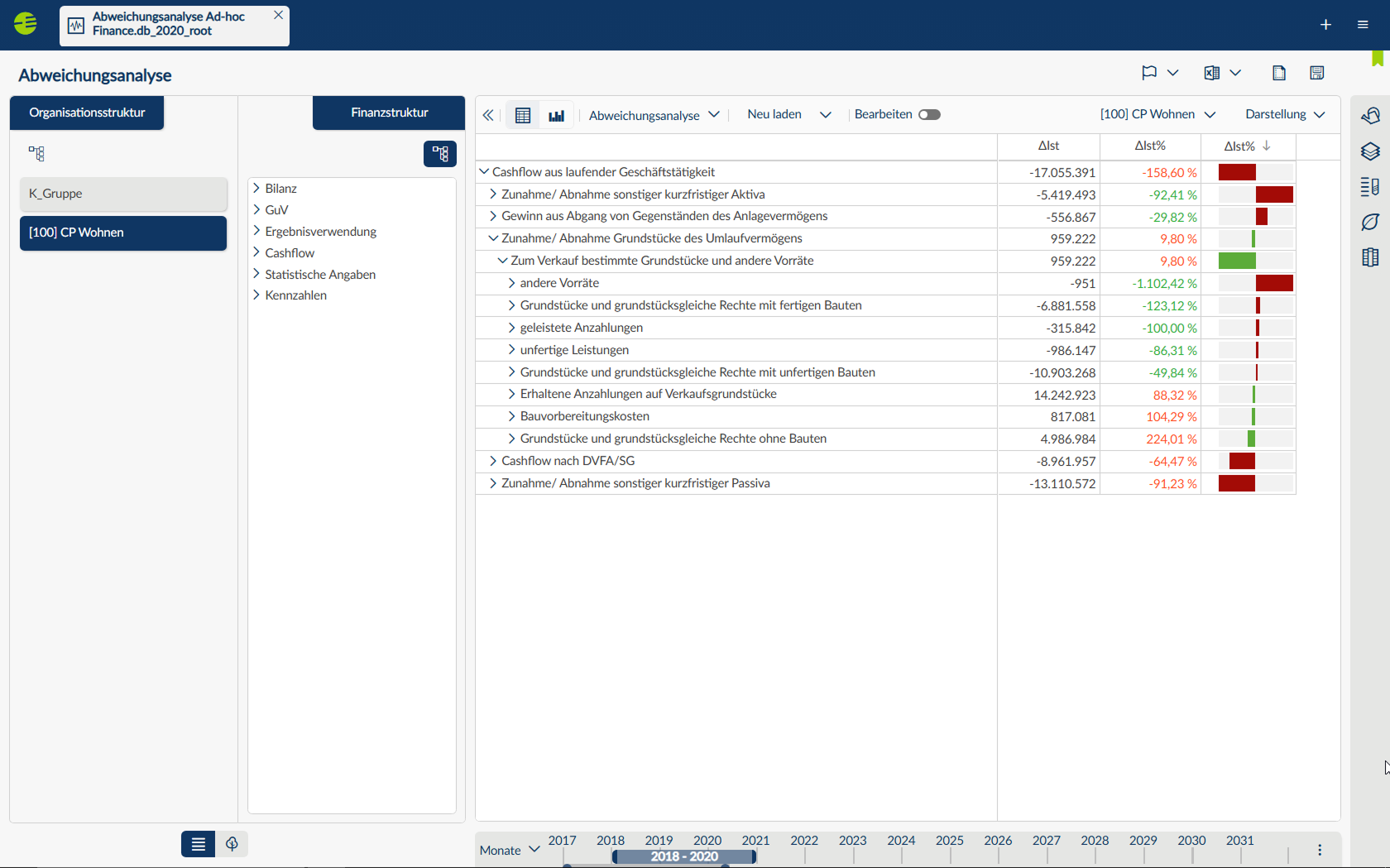
Task: Click the green bookmark ribbon
Action: (x=1378, y=59)
